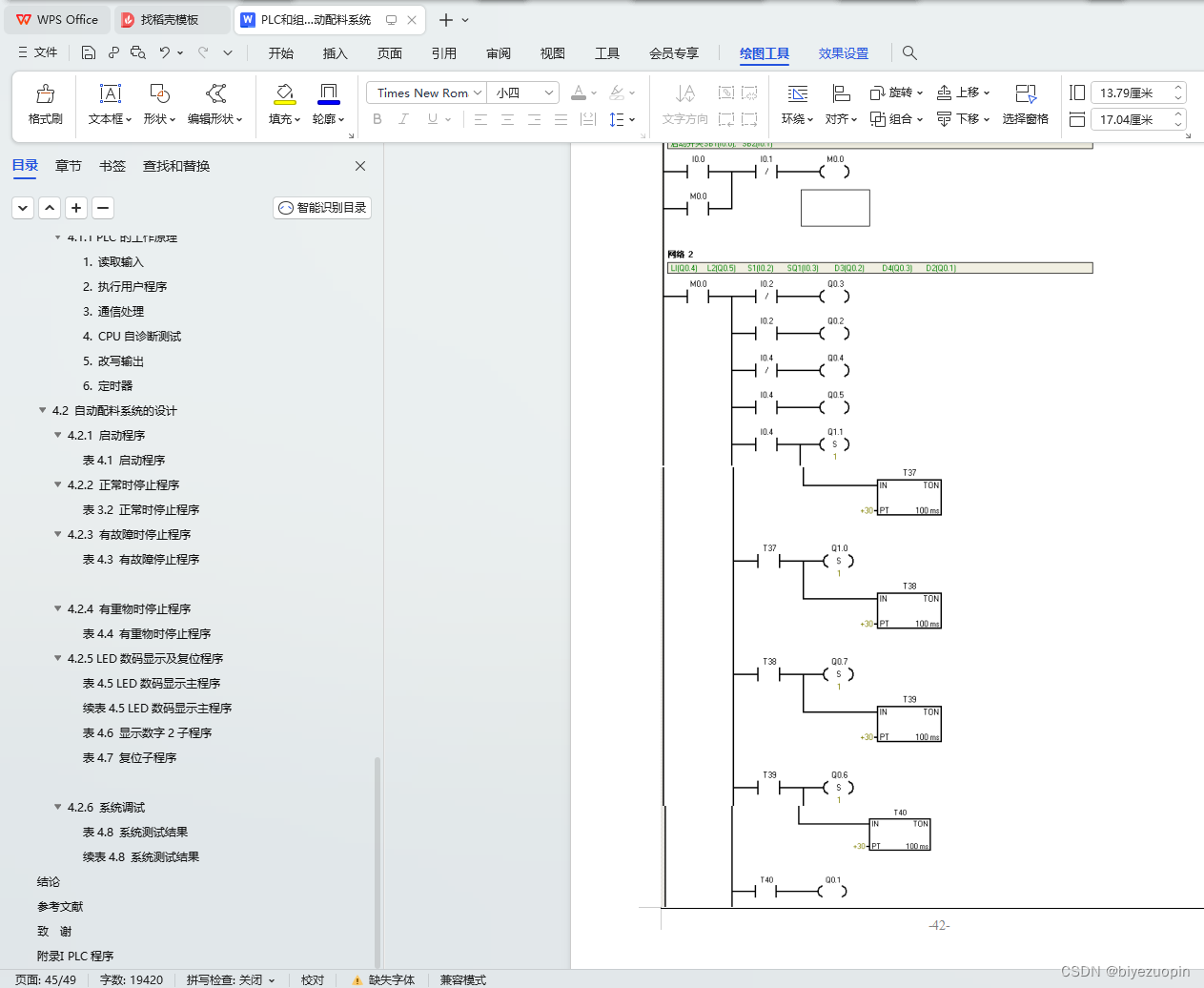Open the 查找和替换 navigation tab
This screenshot has width=1204, height=988.
(x=176, y=166)
